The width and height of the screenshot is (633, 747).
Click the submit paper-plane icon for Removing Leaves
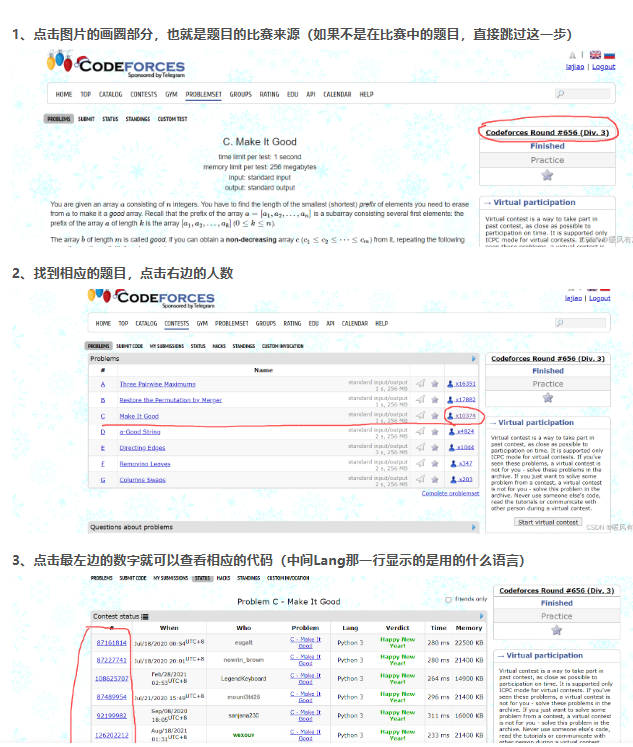(x=421, y=463)
